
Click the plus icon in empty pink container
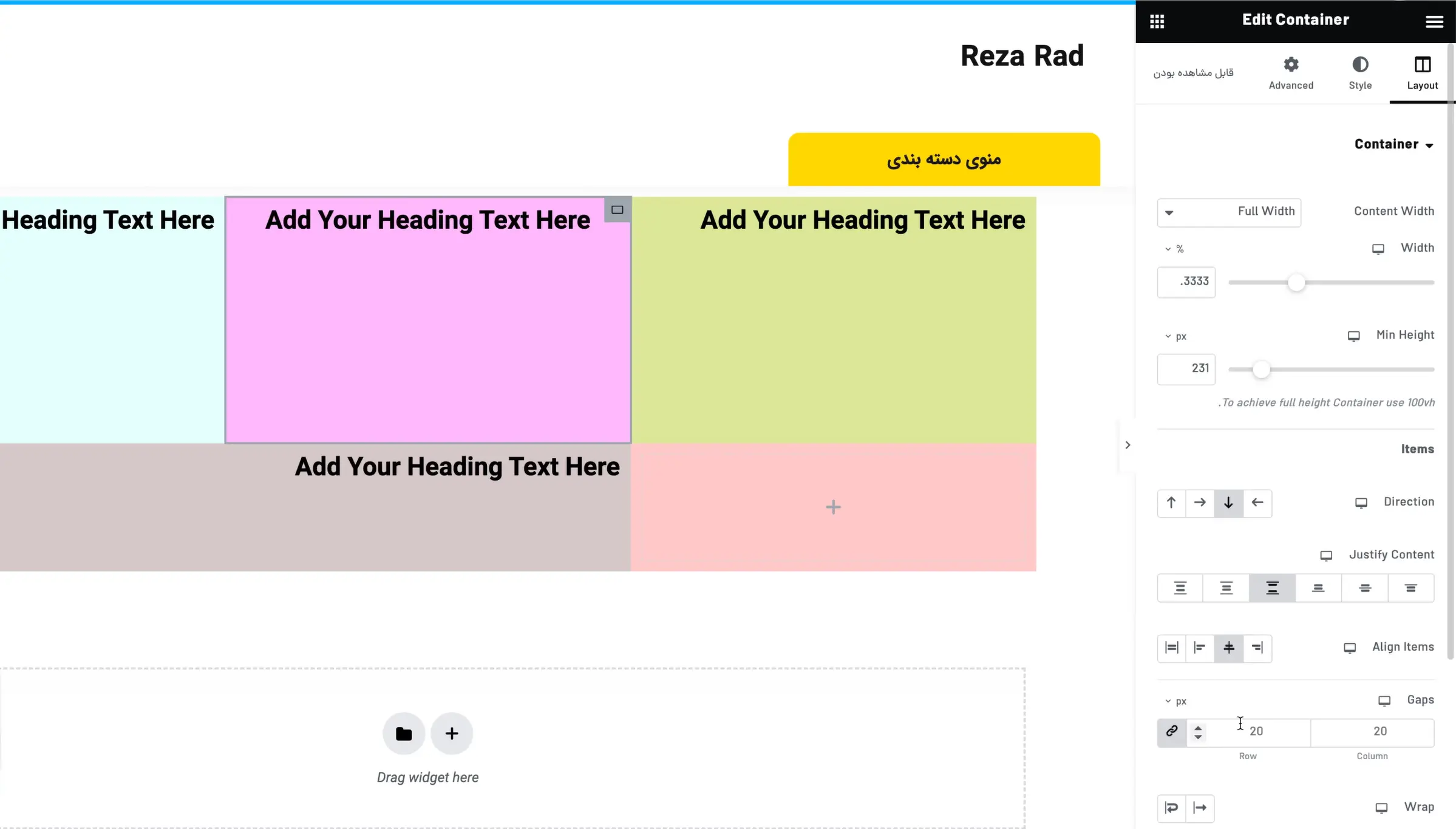(x=833, y=507)
